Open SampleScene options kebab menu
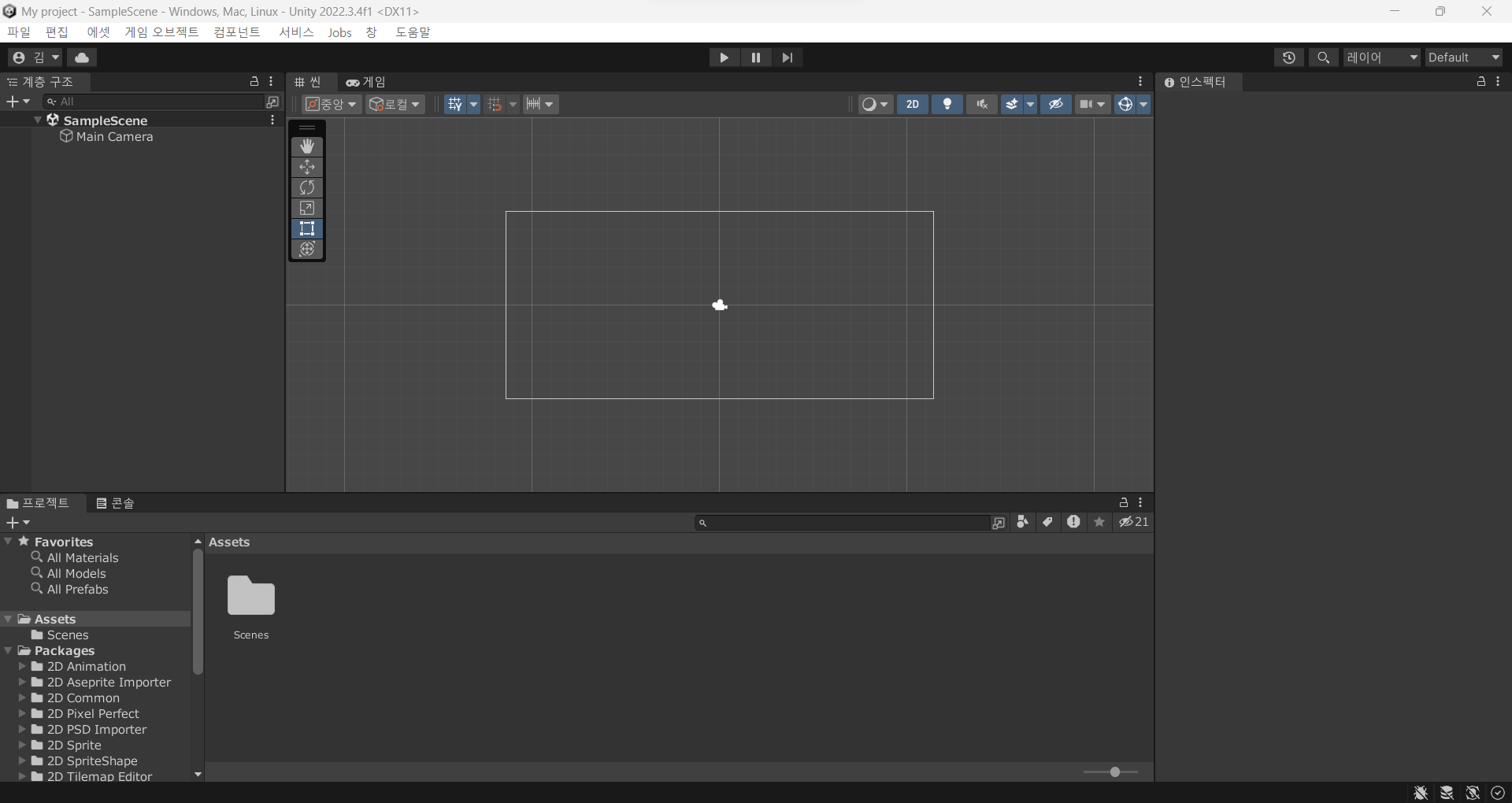This screenshot has height=803, width=1512. [x=272, y=120]
